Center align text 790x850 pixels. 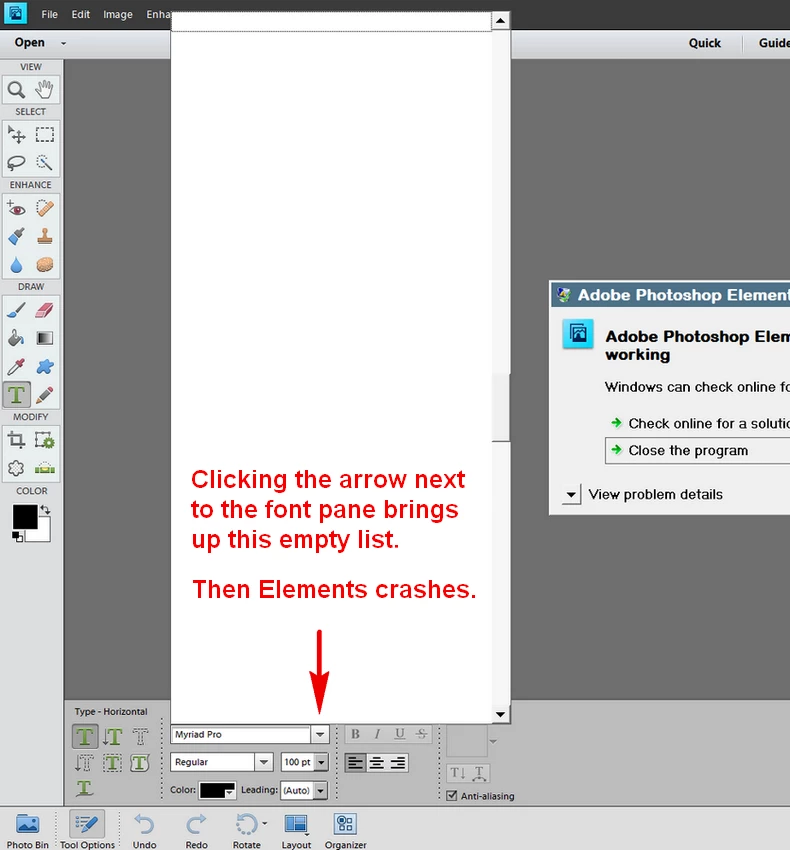(376, 763)
